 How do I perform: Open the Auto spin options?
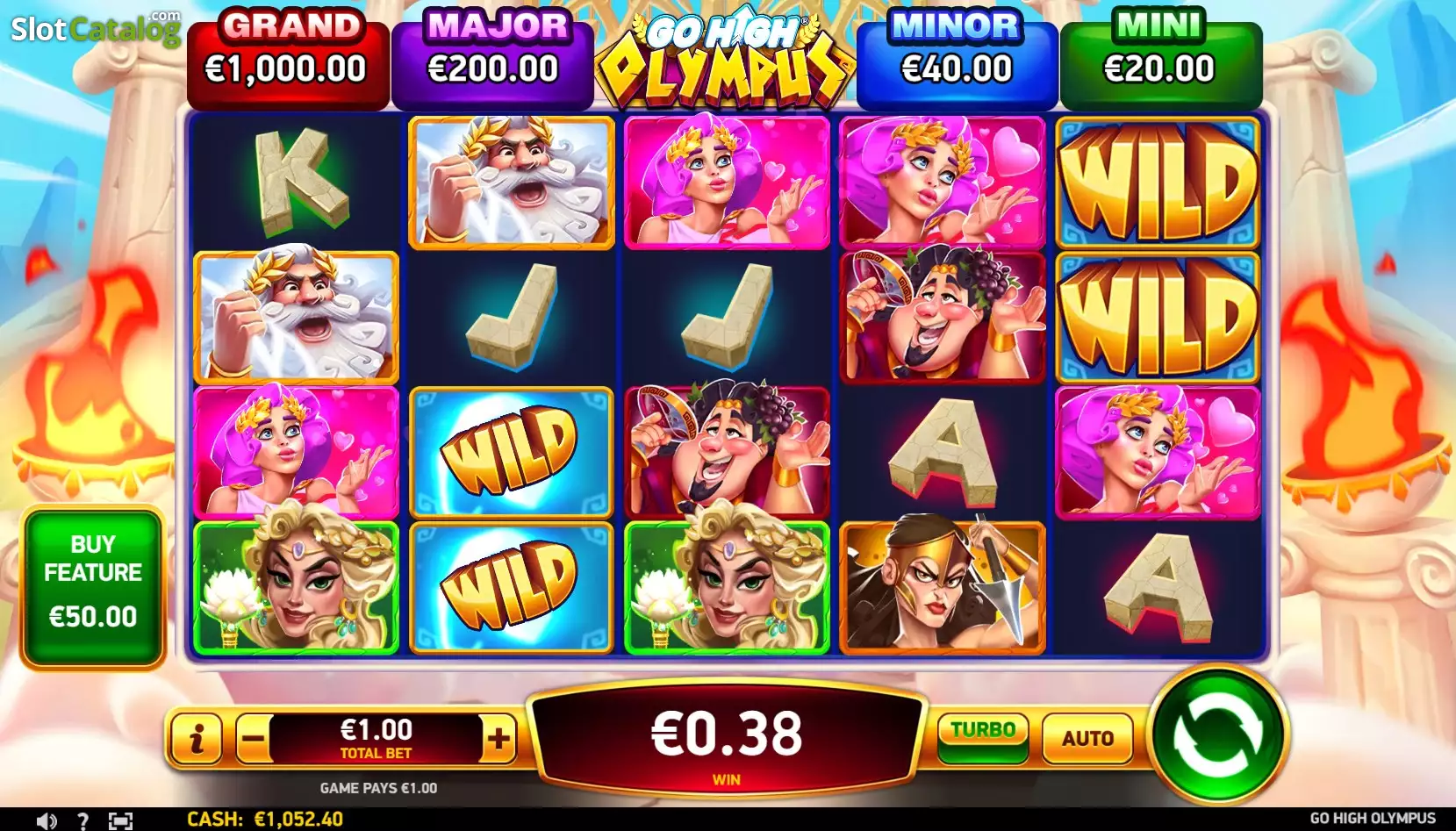(x=1087, y=738)
